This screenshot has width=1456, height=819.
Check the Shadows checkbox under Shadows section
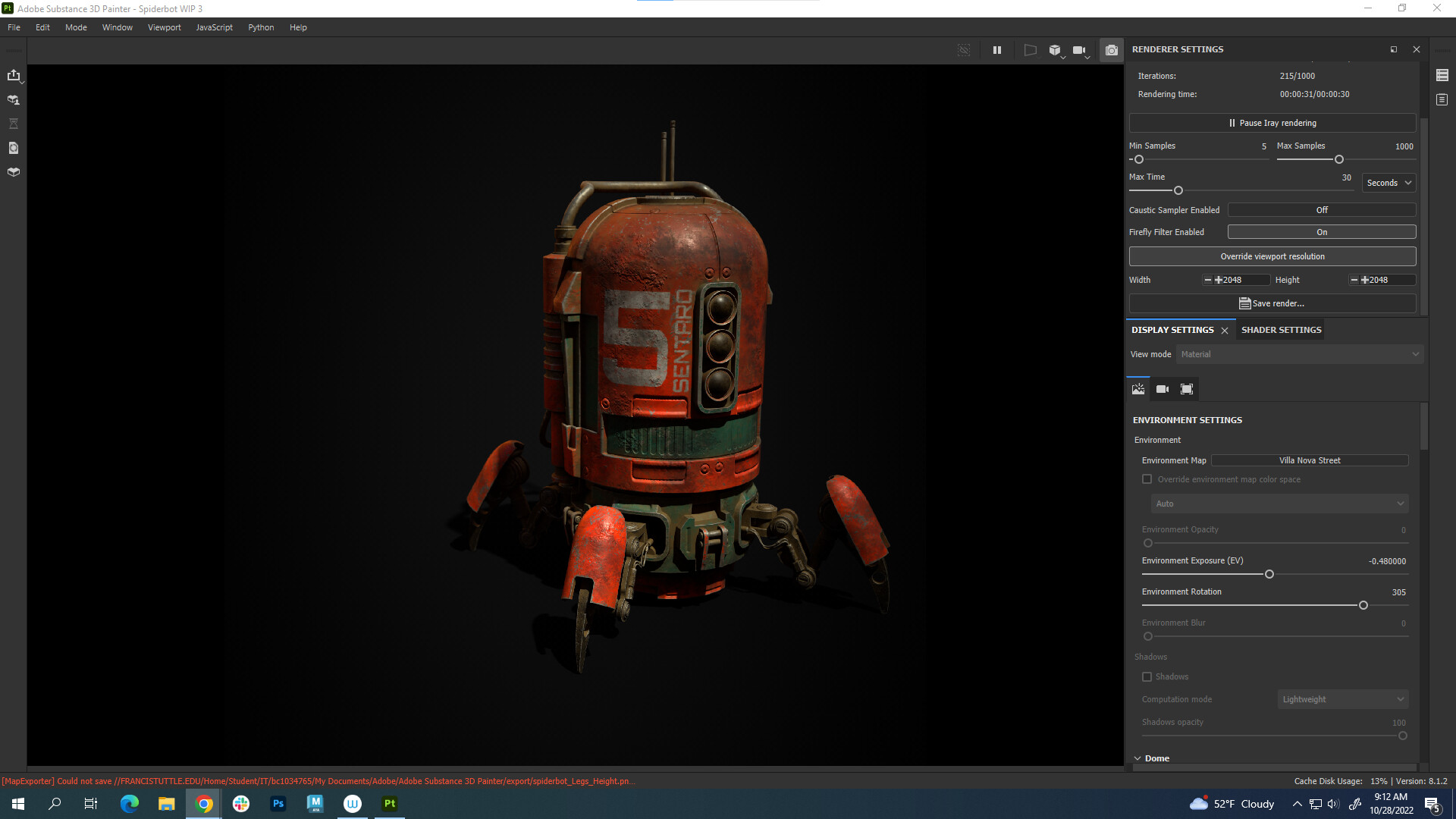coord(1147,676)
